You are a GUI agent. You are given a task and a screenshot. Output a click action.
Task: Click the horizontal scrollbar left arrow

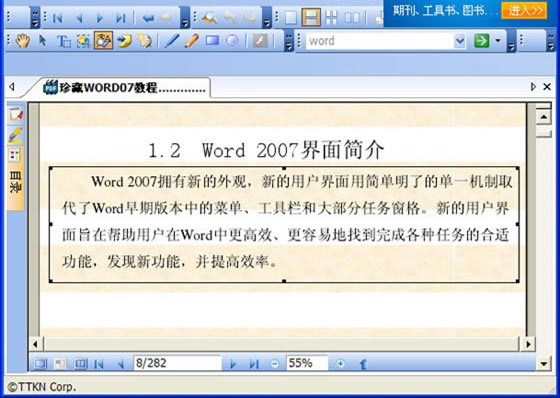pos(35,344)
